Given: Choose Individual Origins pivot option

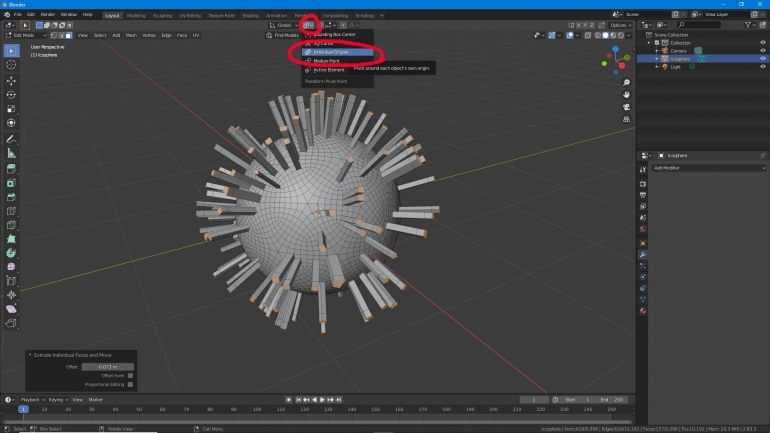Looking at the screenshot, I should [x=337, y=52].
